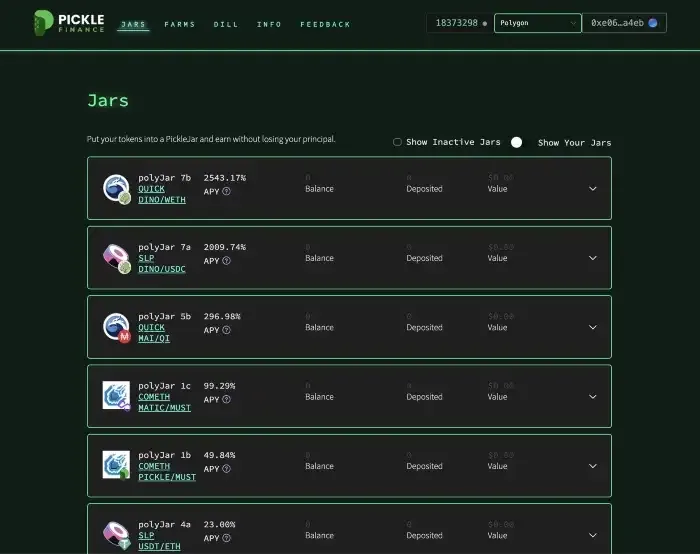
Task: Click the Pickle Finance logo
Action: coord(69,23)
